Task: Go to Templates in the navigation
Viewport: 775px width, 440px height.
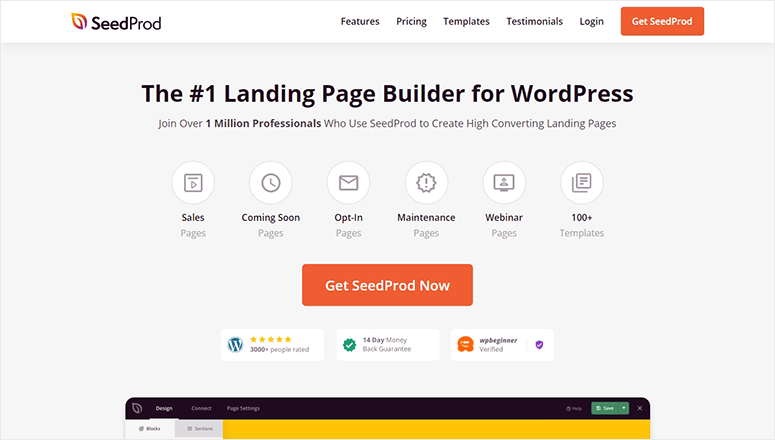Action: point(466,21)
